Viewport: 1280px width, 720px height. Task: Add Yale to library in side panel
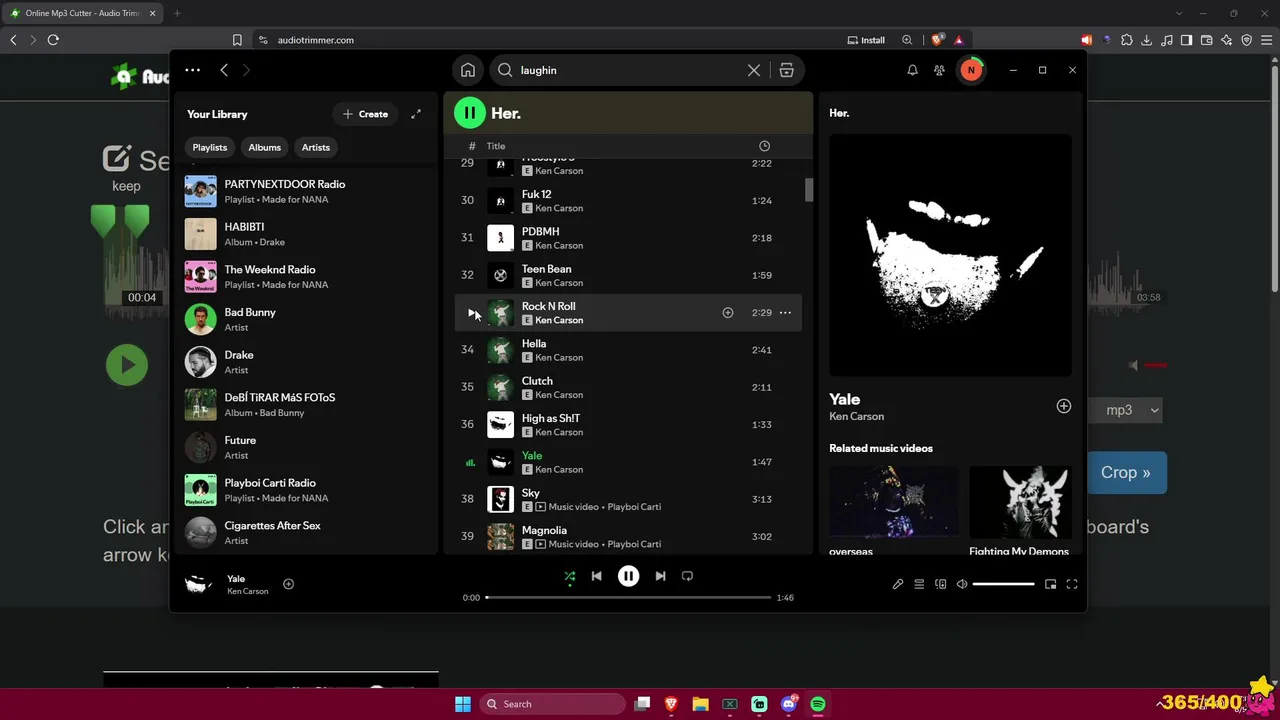[1064, 406]
